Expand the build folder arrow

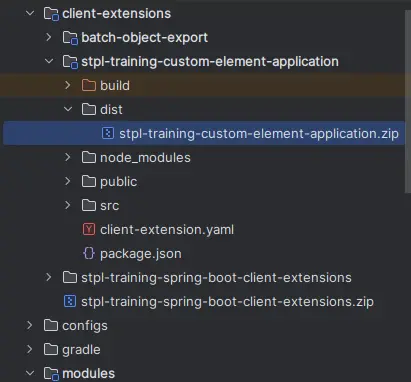(x=68, y=85)
